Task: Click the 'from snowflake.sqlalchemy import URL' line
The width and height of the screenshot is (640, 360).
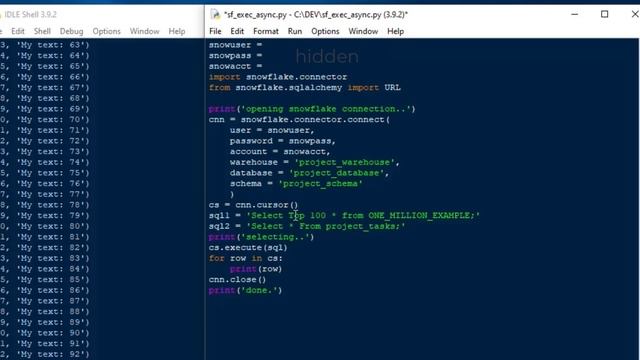Action: [x=304, y=88]
